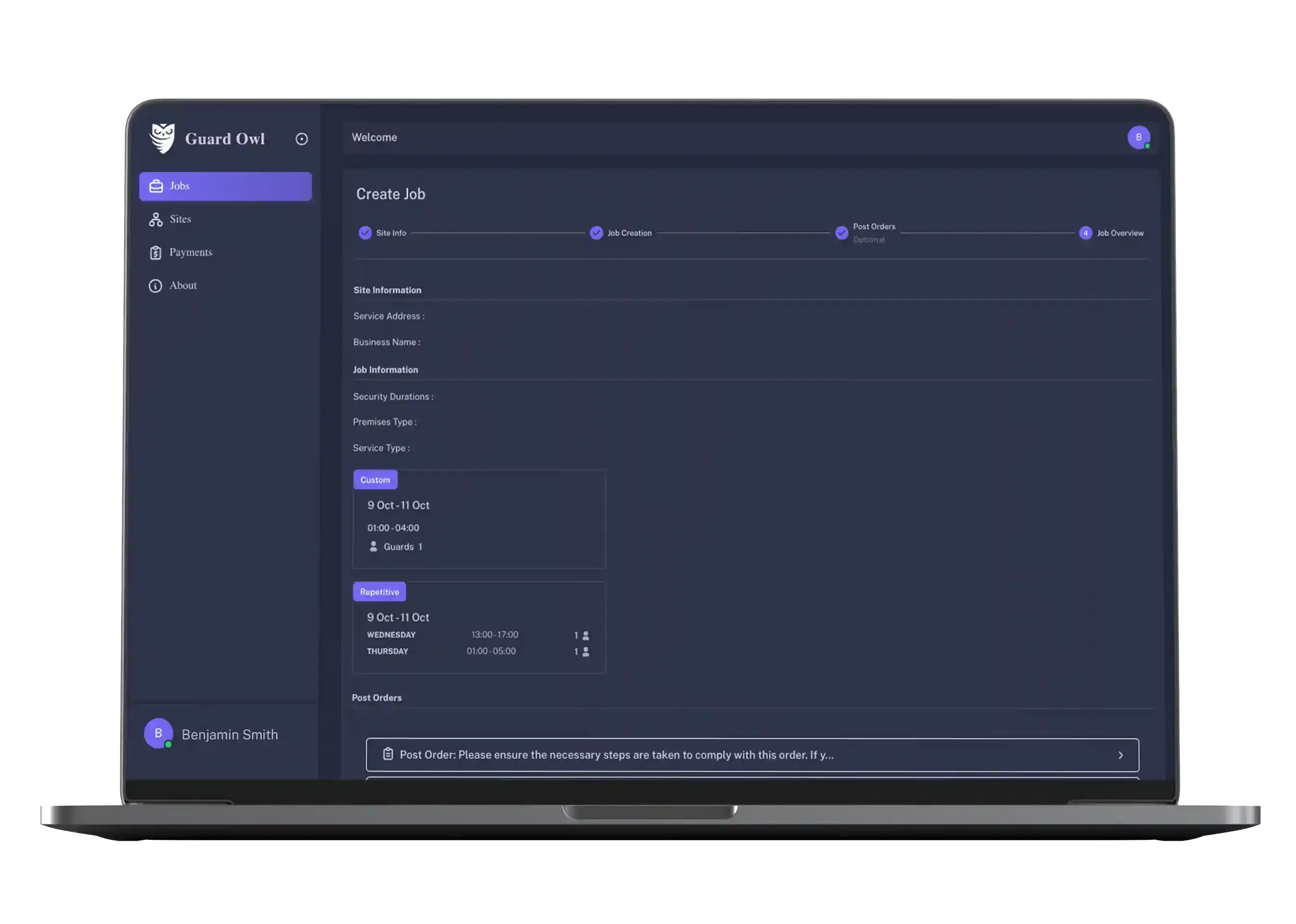This screenshot has height=924, width=1296.
Task: Select the Jobs sidebar icon
Action: [156, 186]
